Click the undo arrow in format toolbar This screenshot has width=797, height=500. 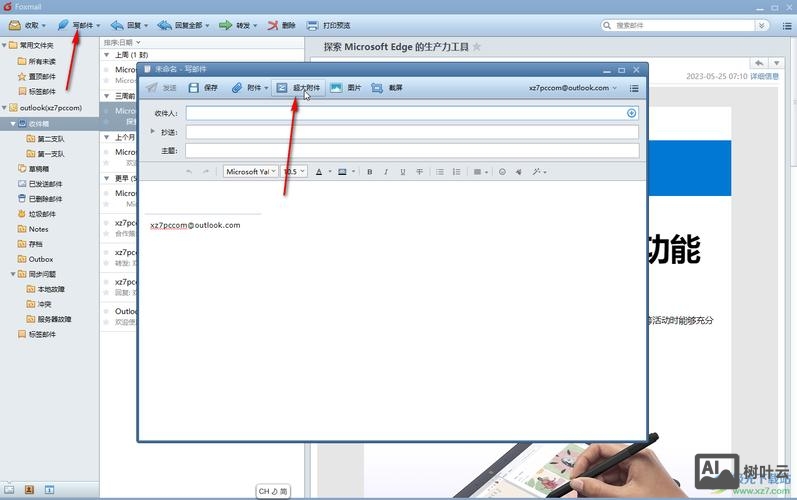click(189, 172)
